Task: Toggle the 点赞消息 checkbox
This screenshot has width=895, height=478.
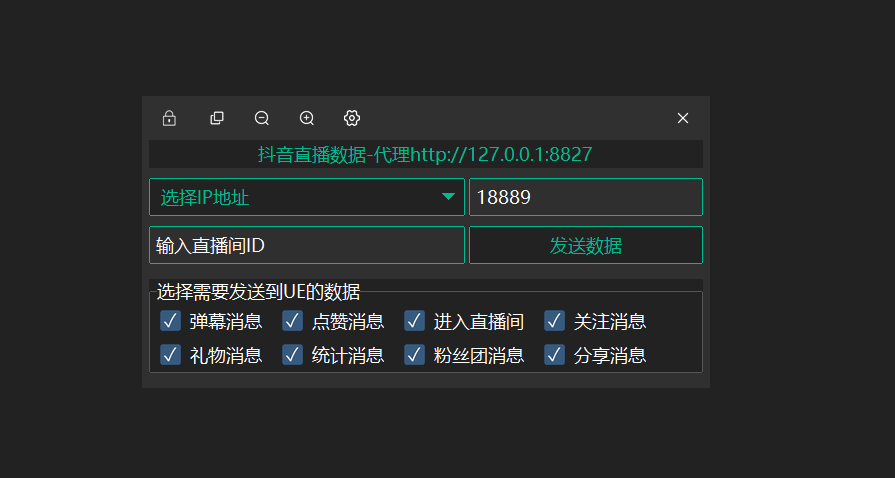Action: point(293,321)
